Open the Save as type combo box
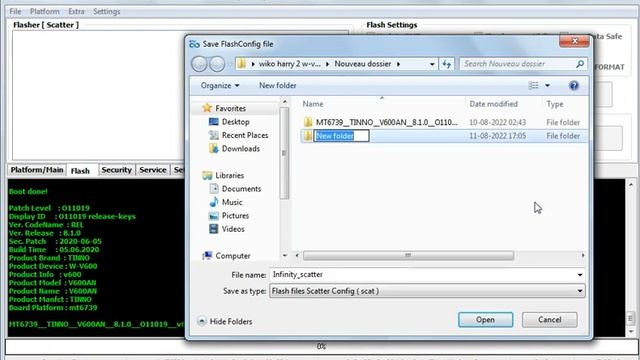Viewport: 640px width, 360px height. 427,291
